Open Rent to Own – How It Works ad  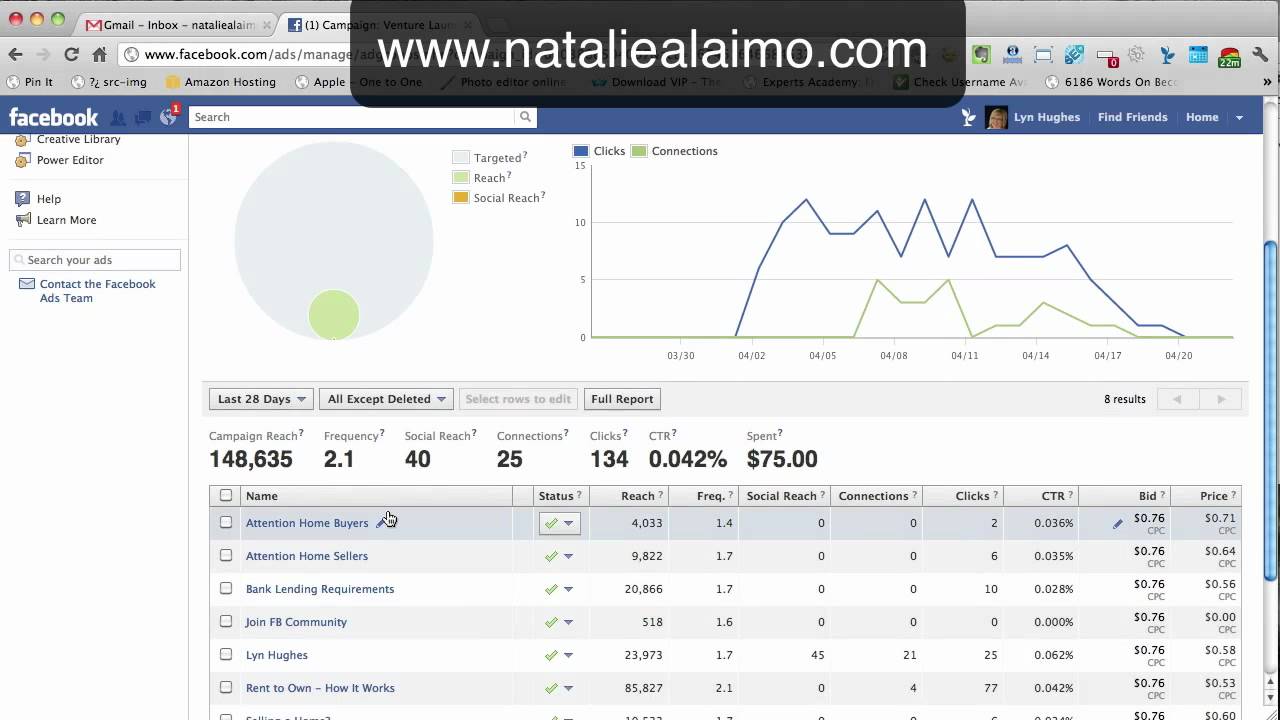pyautogui.click(x=320, y=688)
